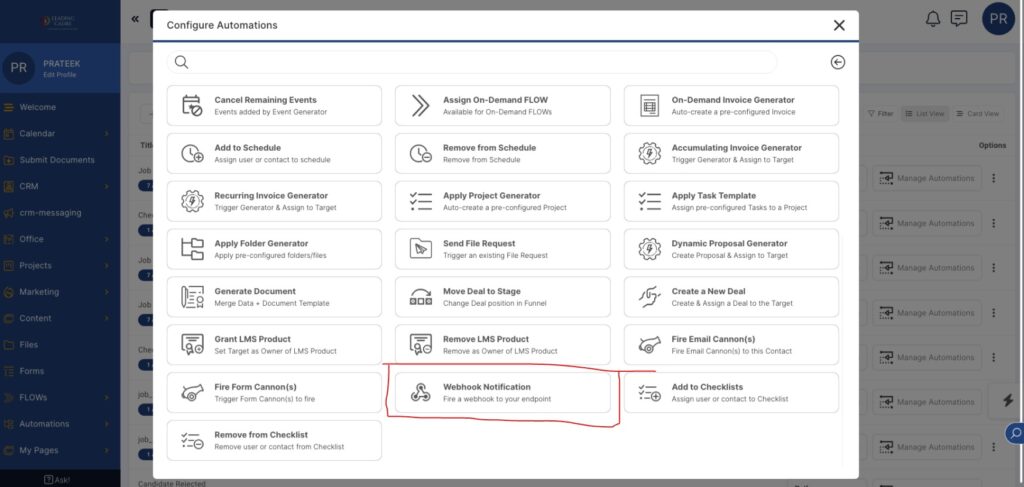Switch to Card View in background page
Viewport: 1024px width, 487px height.
pyautogui.click(x=978, y=114)
